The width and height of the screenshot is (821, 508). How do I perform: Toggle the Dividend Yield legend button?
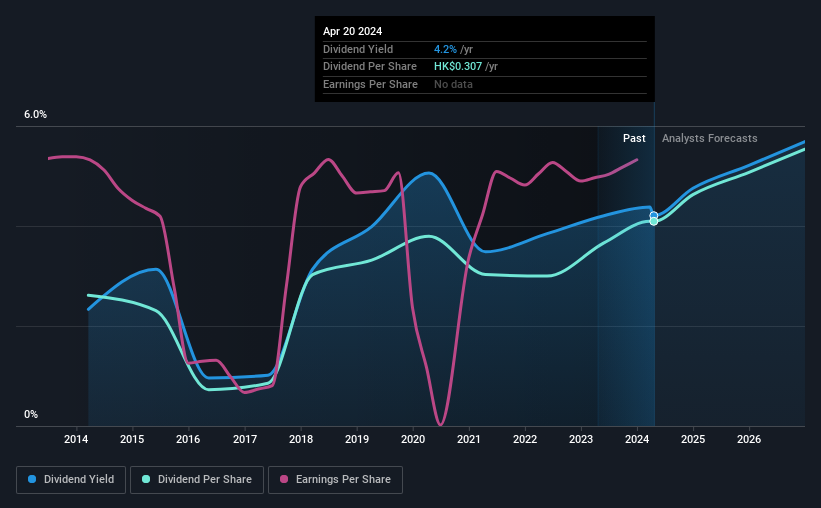tap(71, 480)
